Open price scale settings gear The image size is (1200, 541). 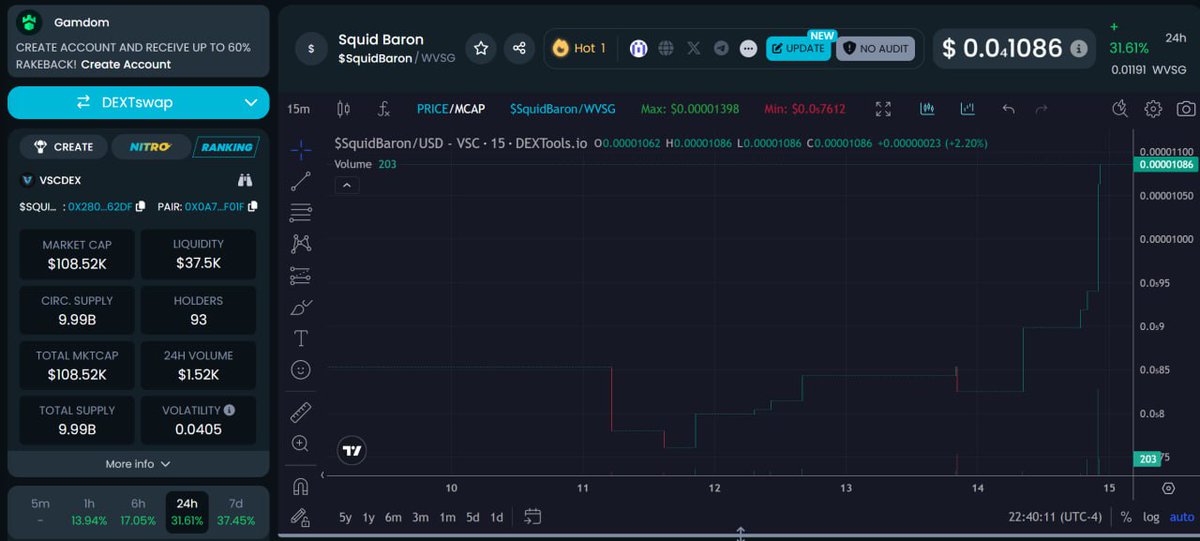coord(1168,488)
